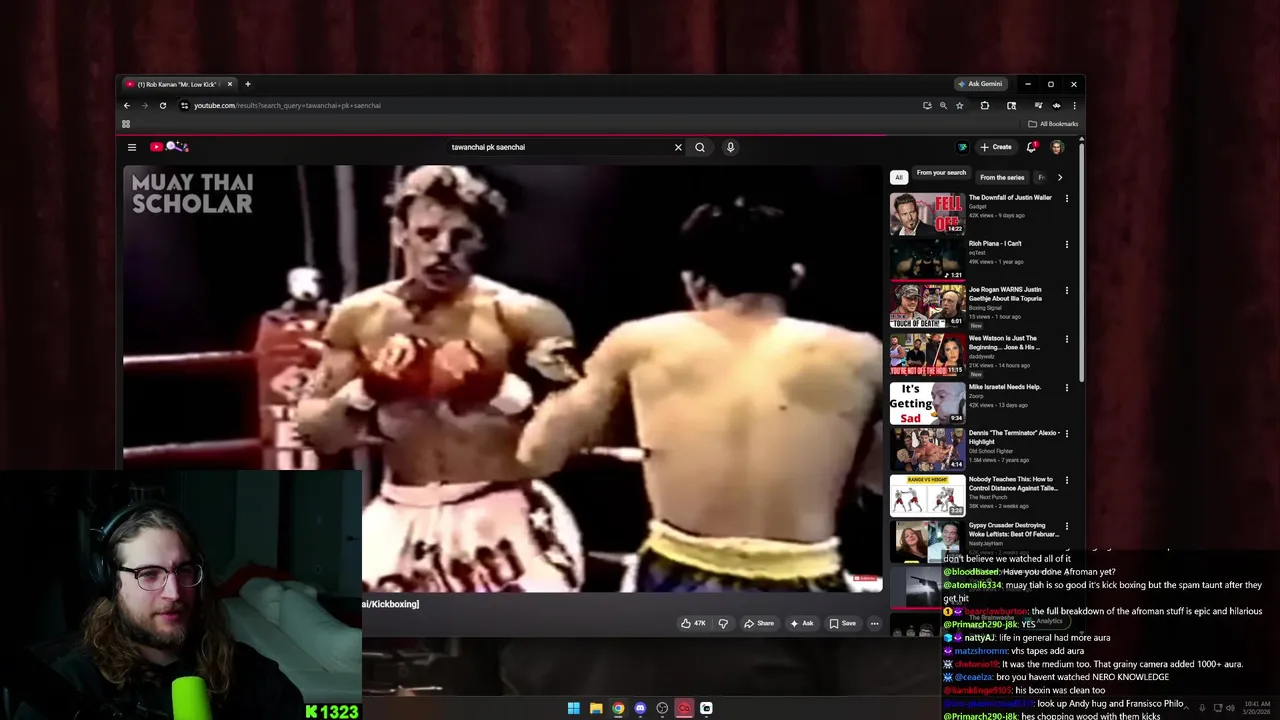Open the YouTube guide hamburger menu

(131, 147)
